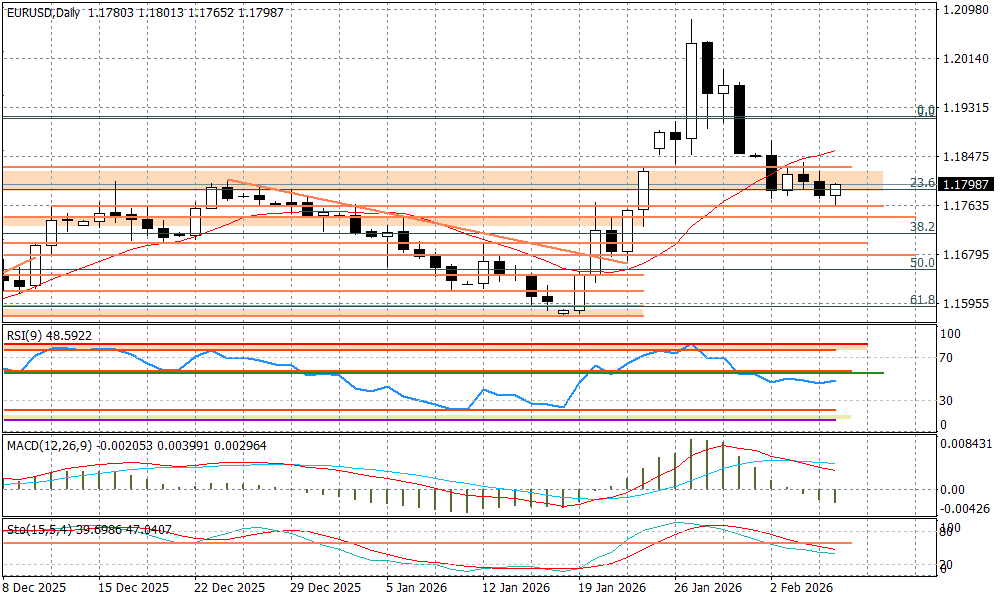Select the 0.0 Fibonacci level label
Image resolution: width=1000 pixels, height=600 pixels.
point(926,111)
